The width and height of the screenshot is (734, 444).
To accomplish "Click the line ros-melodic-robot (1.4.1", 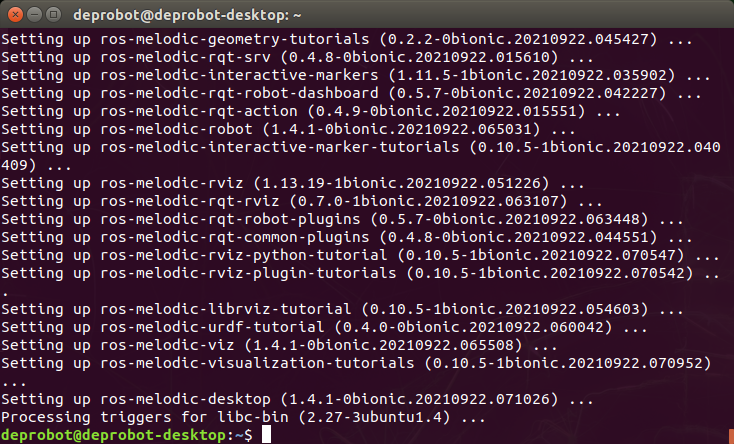I will point(288,129).
